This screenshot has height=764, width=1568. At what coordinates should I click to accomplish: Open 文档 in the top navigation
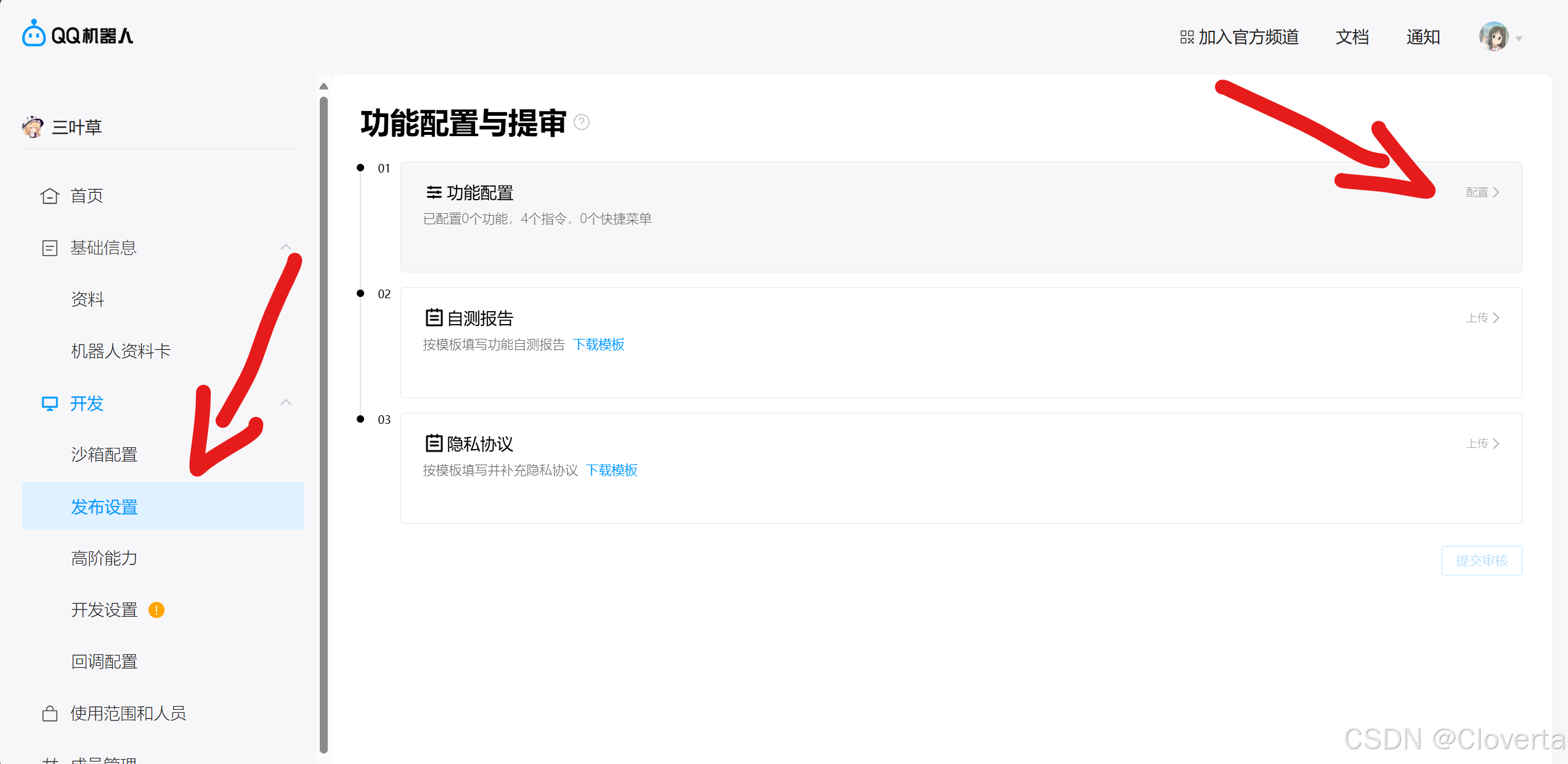point(1352,38)
